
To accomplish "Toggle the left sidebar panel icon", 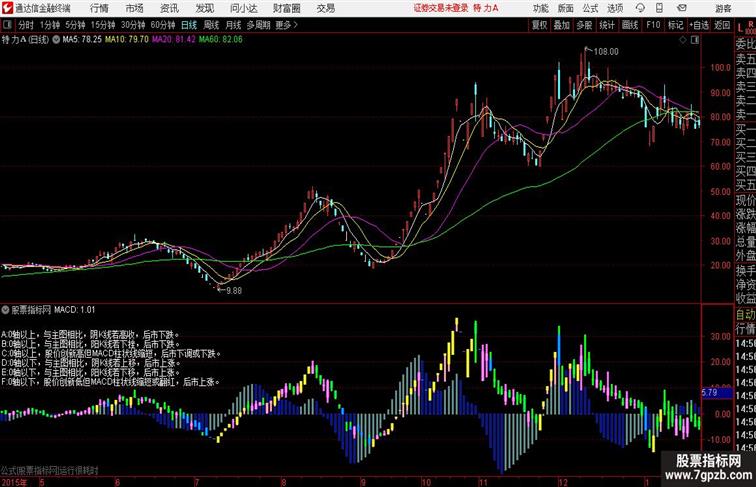I will 7,25.
